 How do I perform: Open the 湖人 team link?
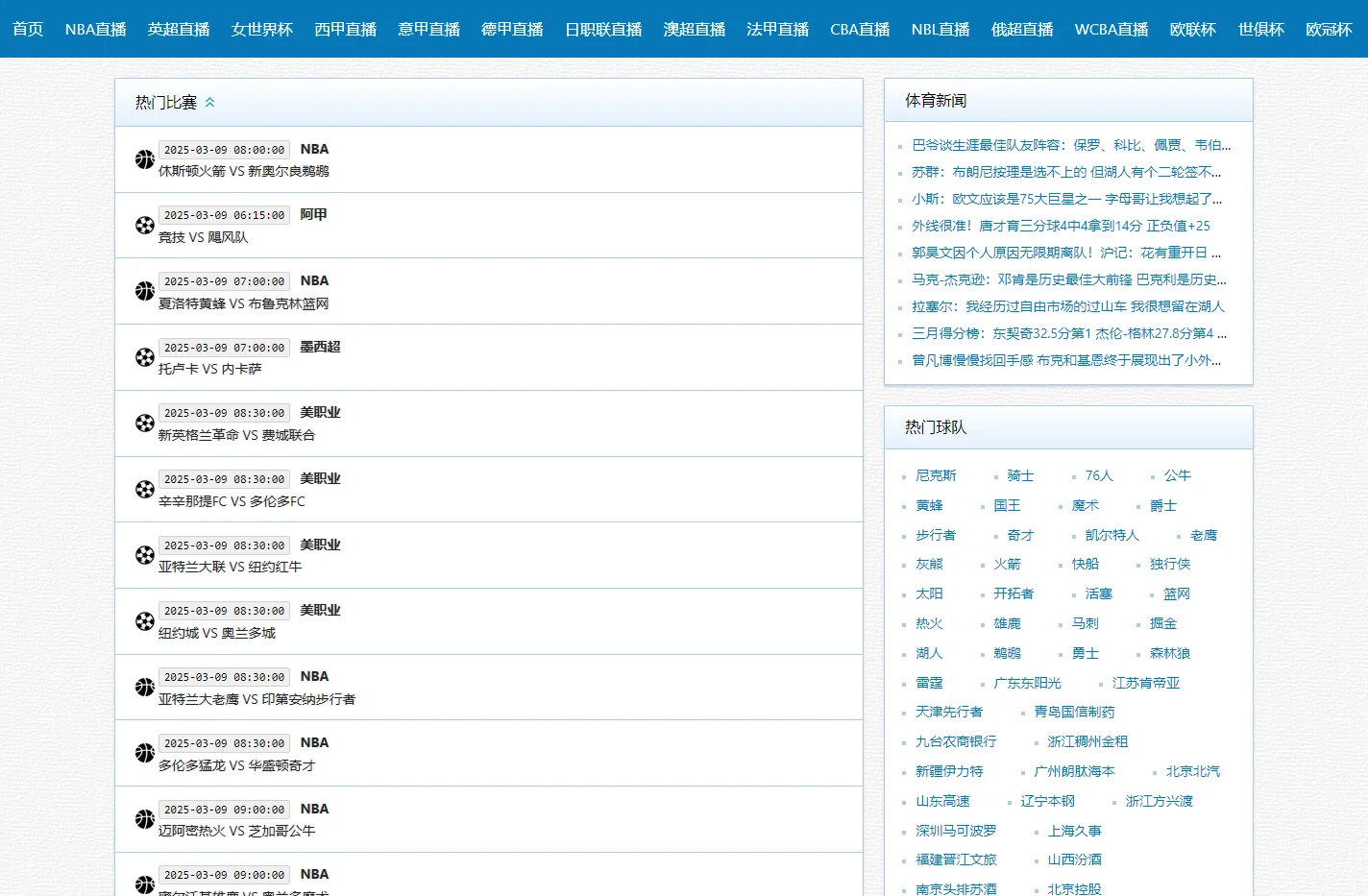coord(929,653)
